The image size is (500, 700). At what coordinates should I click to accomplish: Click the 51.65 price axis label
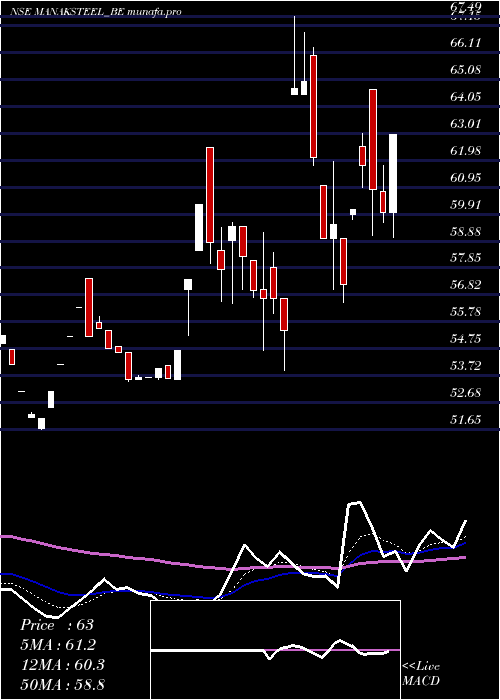coord(466,419)
